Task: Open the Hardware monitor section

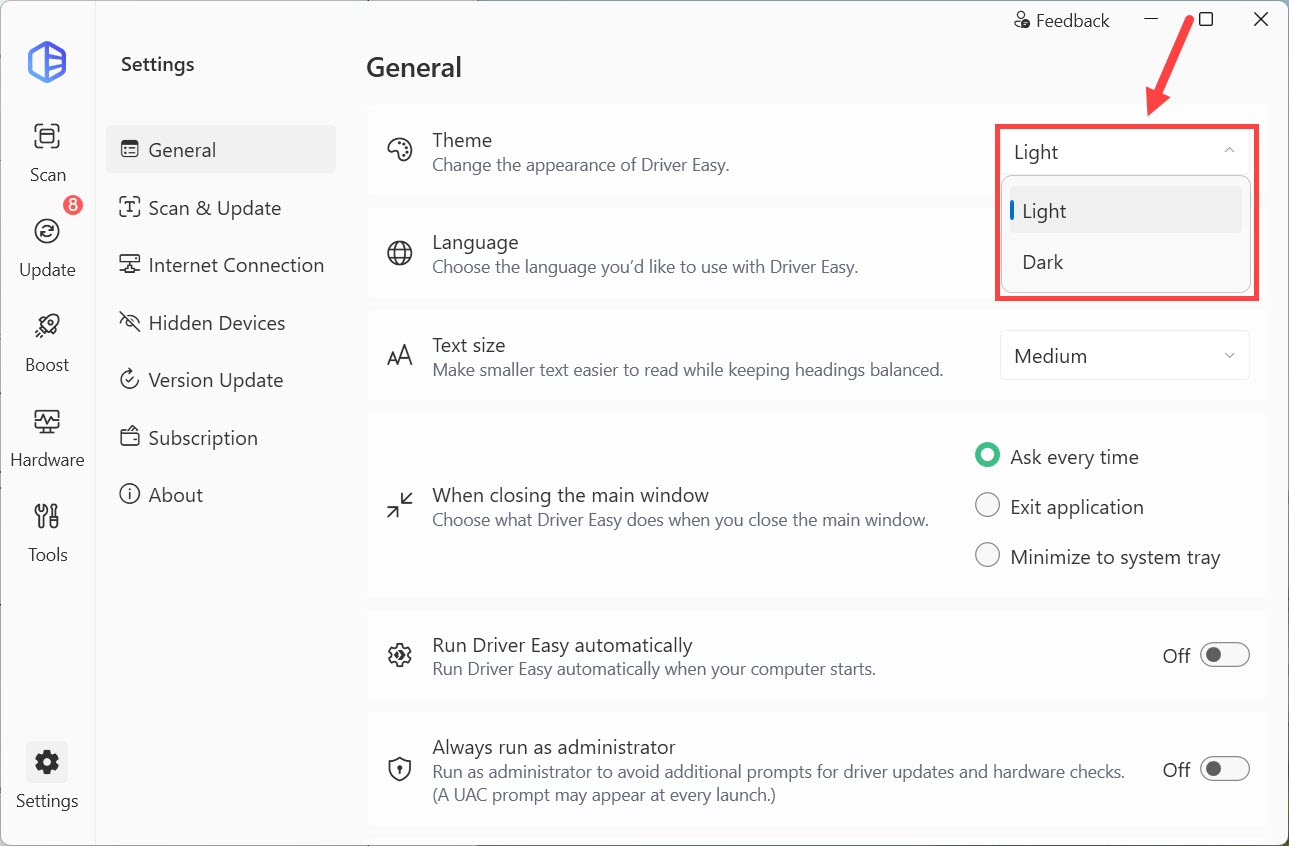Action: [47, 437]
